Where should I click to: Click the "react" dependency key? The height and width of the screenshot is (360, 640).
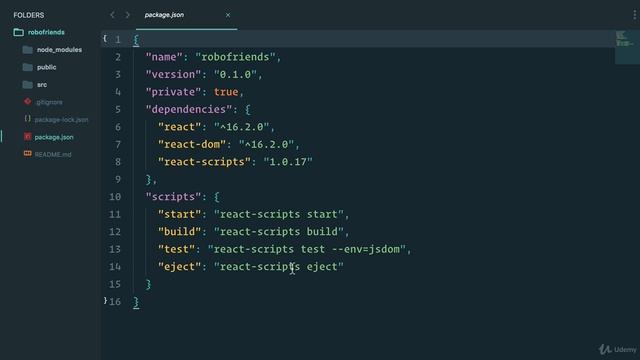click(180, 127)
